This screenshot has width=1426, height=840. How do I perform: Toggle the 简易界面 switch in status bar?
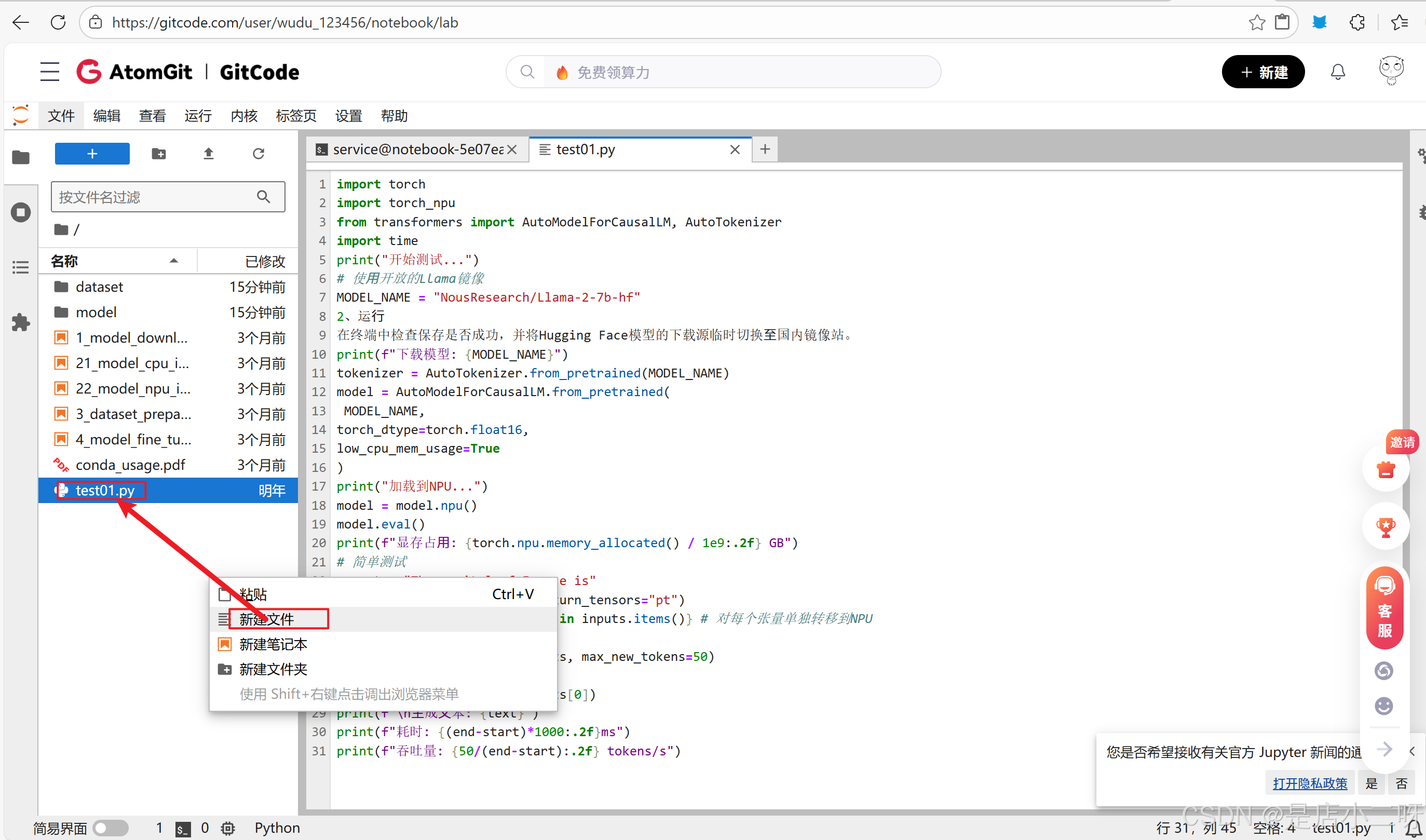point(111,828)
